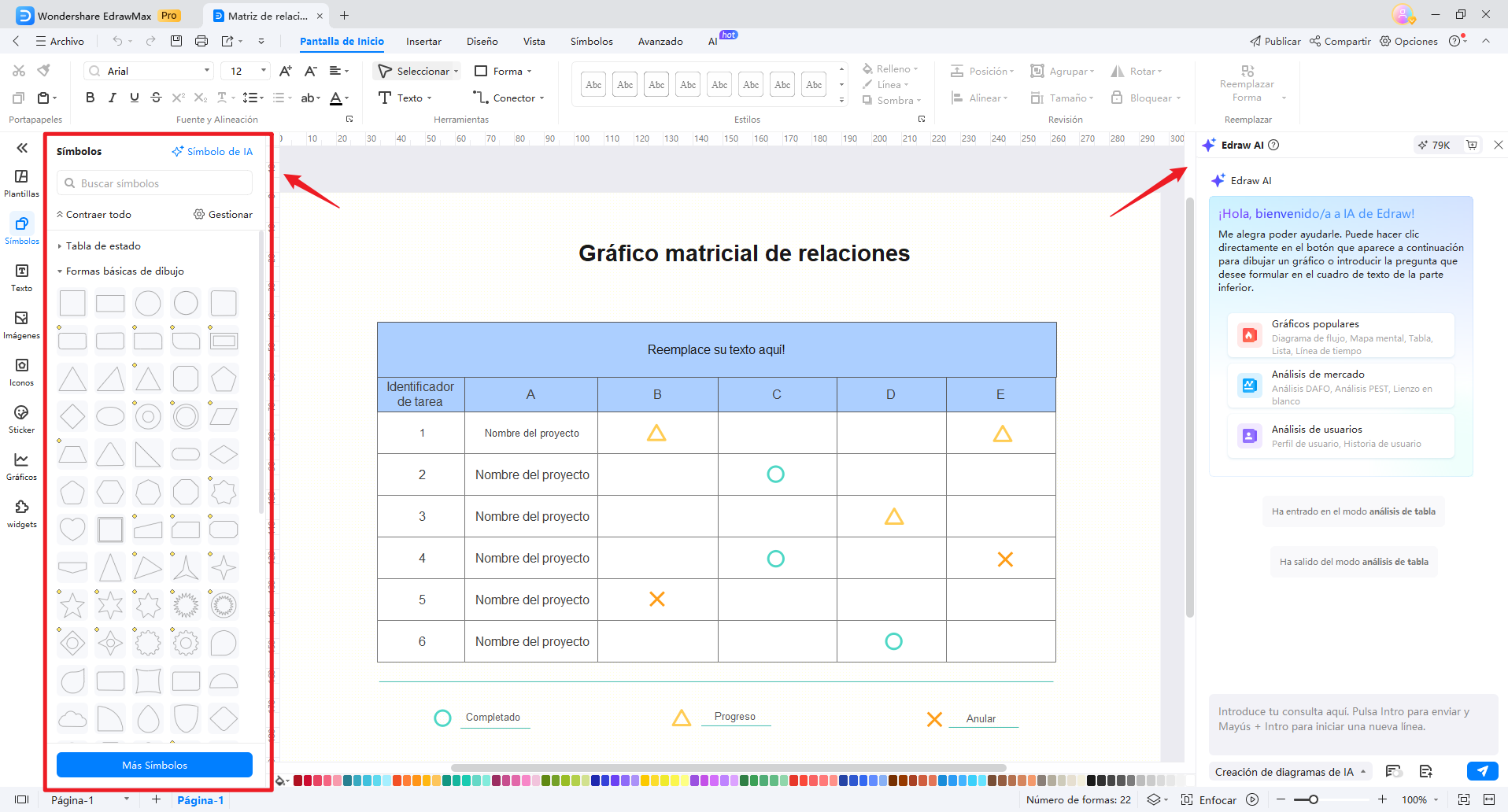Open the Plantillas sidebar panel

point(21,183)
